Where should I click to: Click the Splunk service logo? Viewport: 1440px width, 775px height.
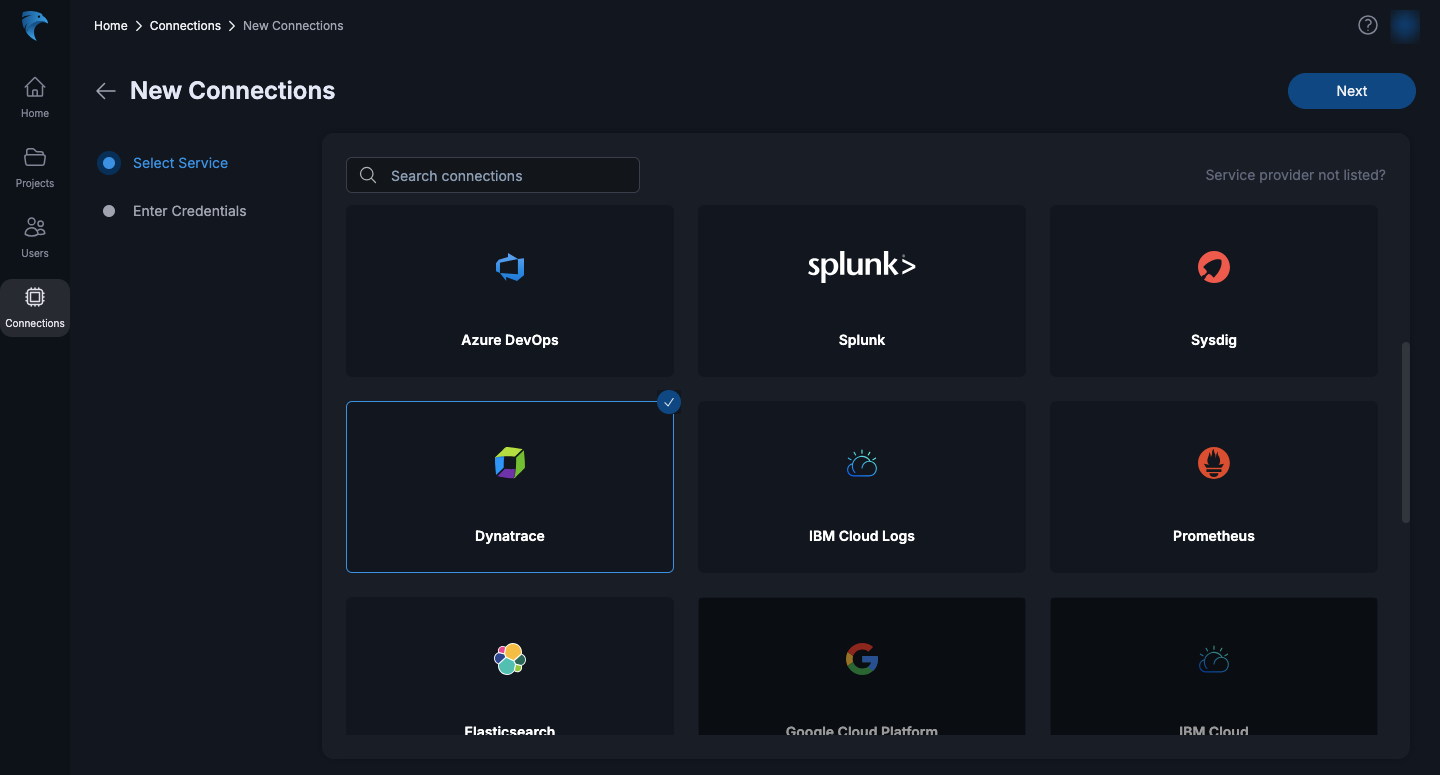point(861,266)
